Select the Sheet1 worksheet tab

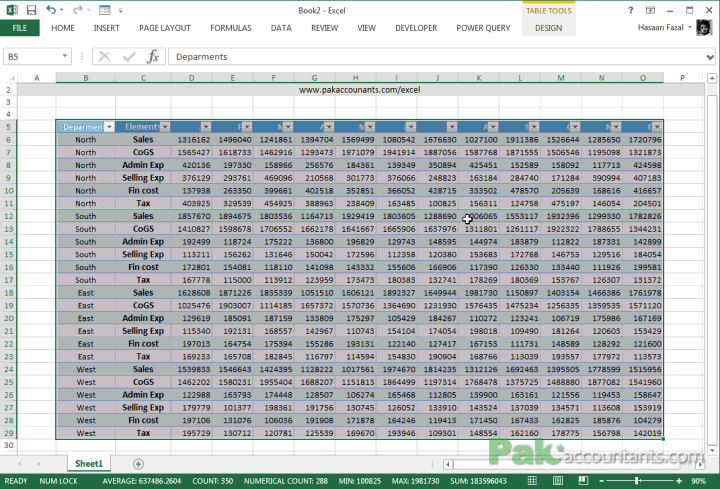(x=89, y=464)
